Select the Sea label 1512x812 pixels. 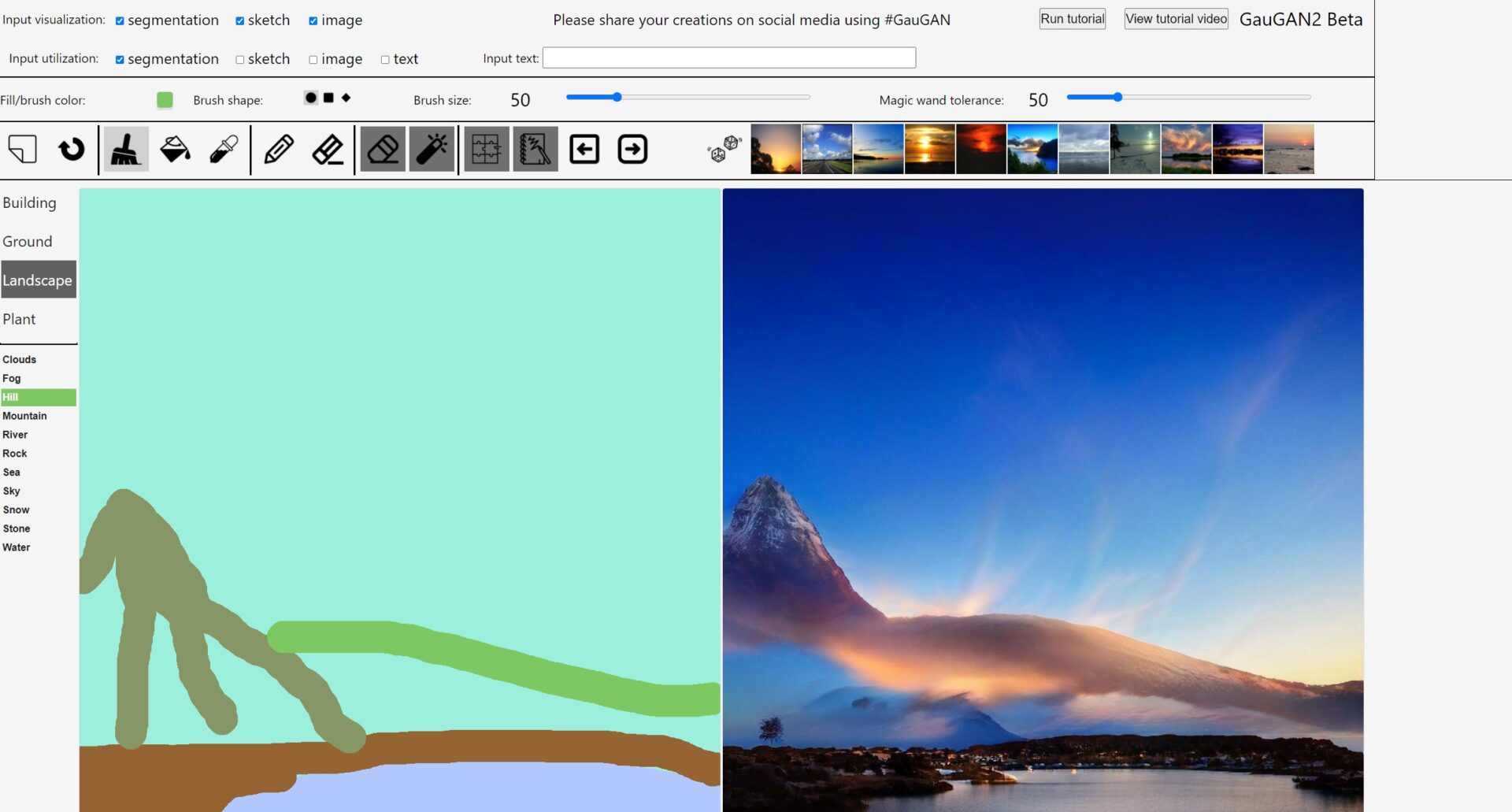[39, 473]
